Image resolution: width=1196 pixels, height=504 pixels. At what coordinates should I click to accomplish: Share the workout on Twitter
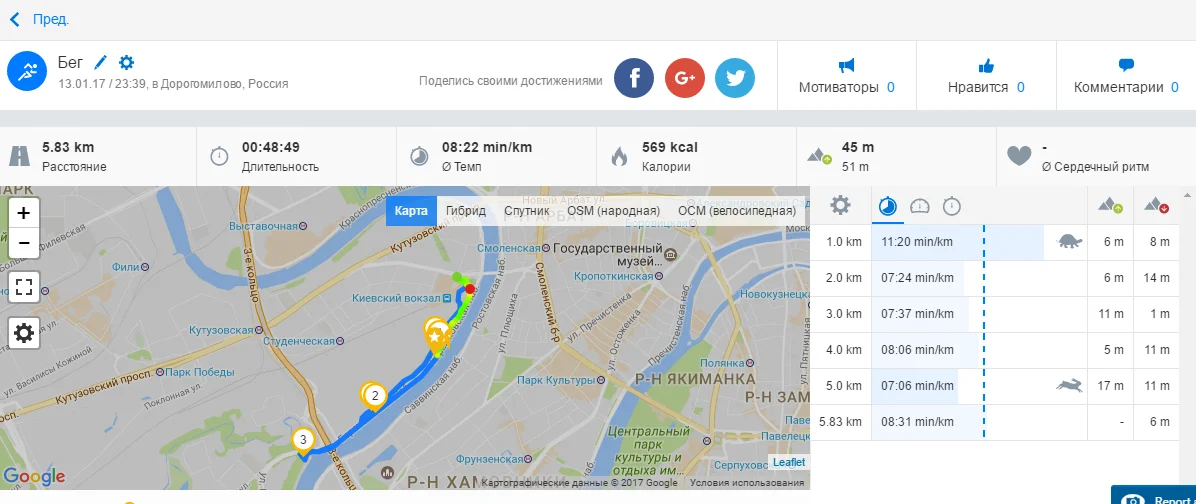pos(735,78)
